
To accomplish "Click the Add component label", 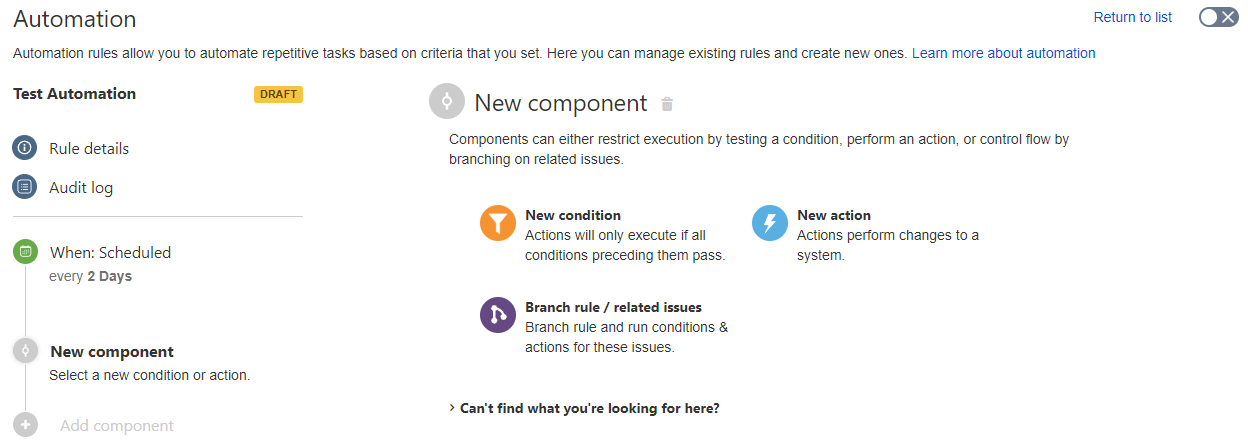I will [117, 425].
